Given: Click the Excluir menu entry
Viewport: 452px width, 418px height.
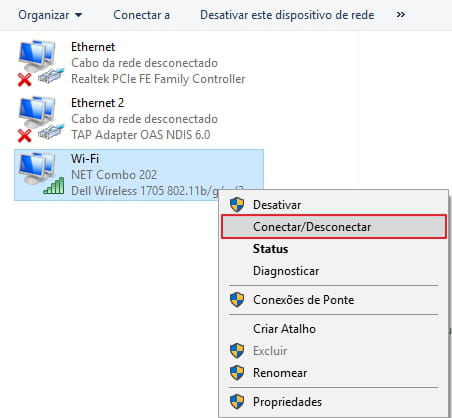Looking at the screenshot, I should pos(333,351).
